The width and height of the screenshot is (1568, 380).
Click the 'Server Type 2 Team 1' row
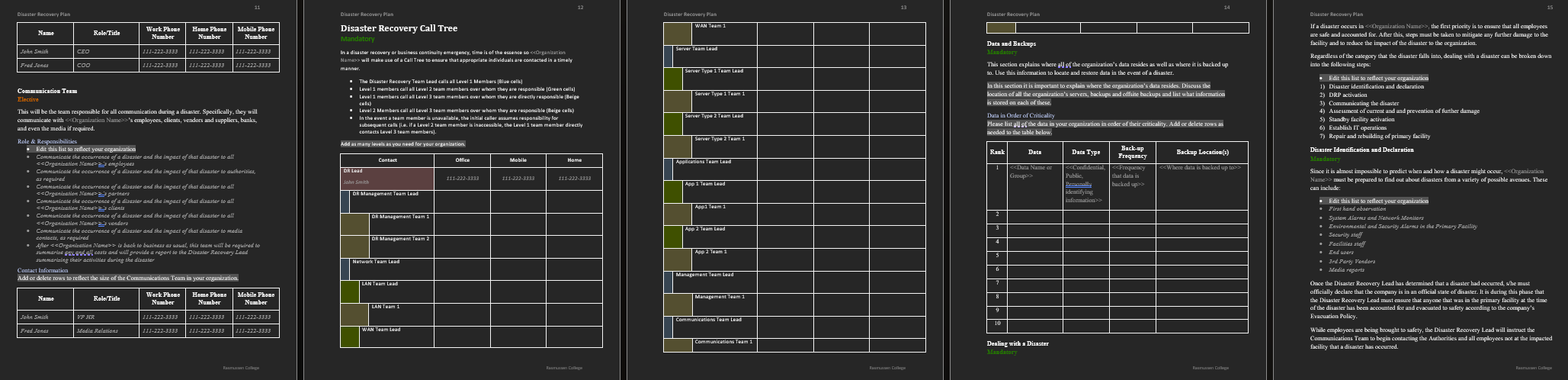pyautogui.click(x=794, y=147)
